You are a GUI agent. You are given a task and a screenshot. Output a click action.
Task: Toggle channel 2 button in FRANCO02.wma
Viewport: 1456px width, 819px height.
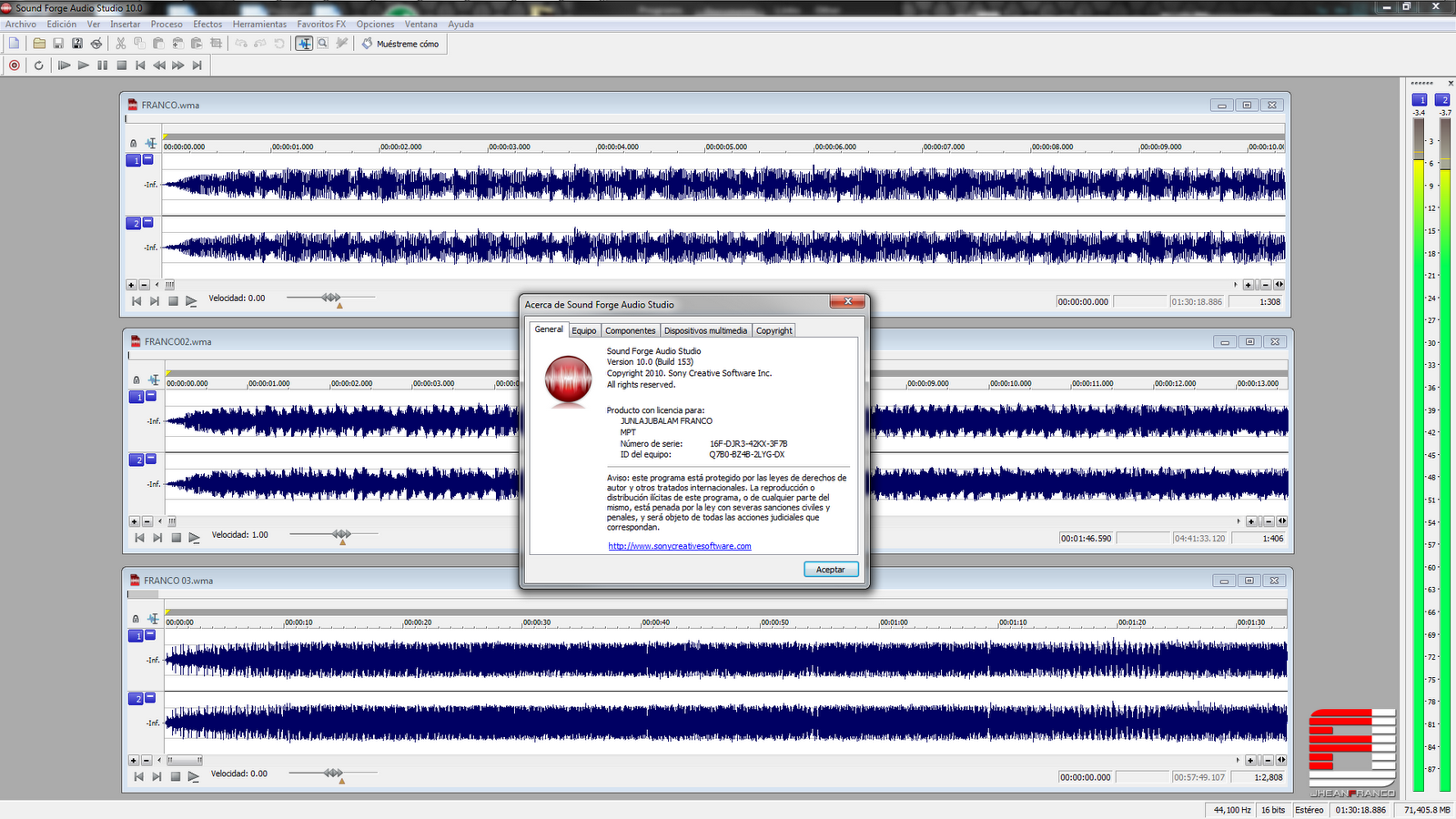(x=137, y=460)
